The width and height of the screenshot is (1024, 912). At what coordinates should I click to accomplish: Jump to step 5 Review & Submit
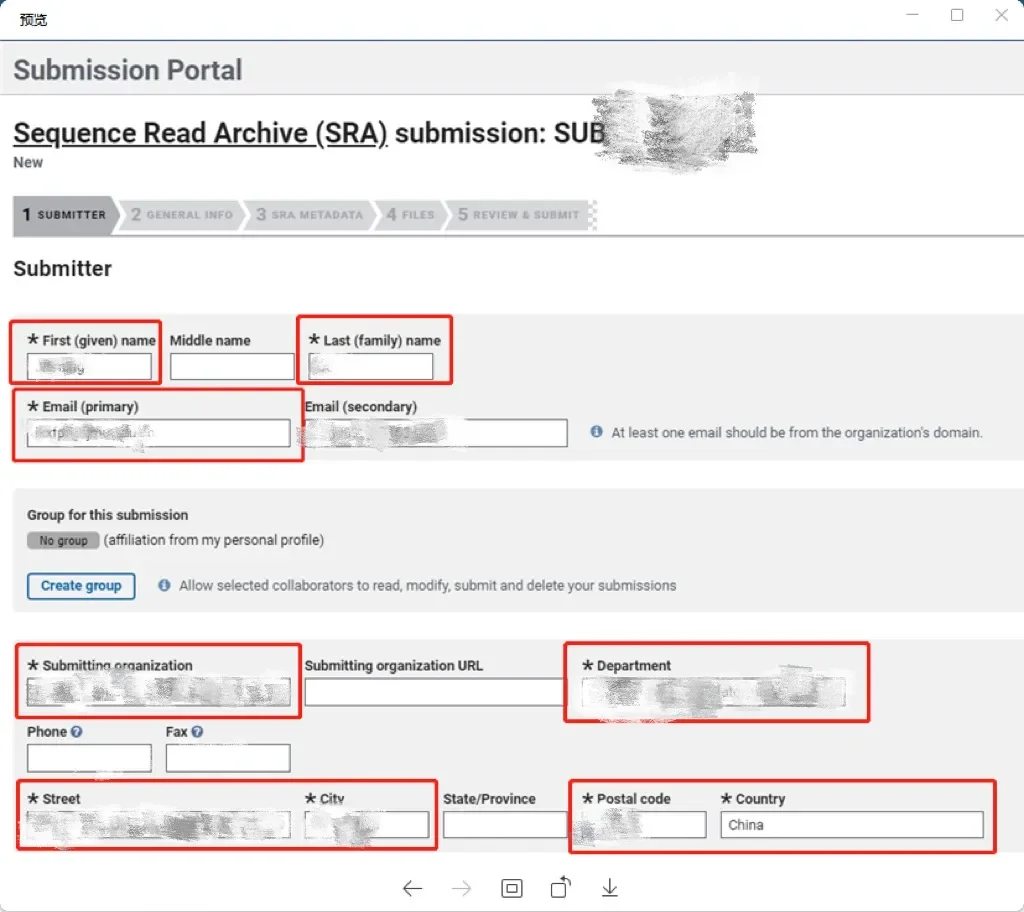click(x=518, y=215)
